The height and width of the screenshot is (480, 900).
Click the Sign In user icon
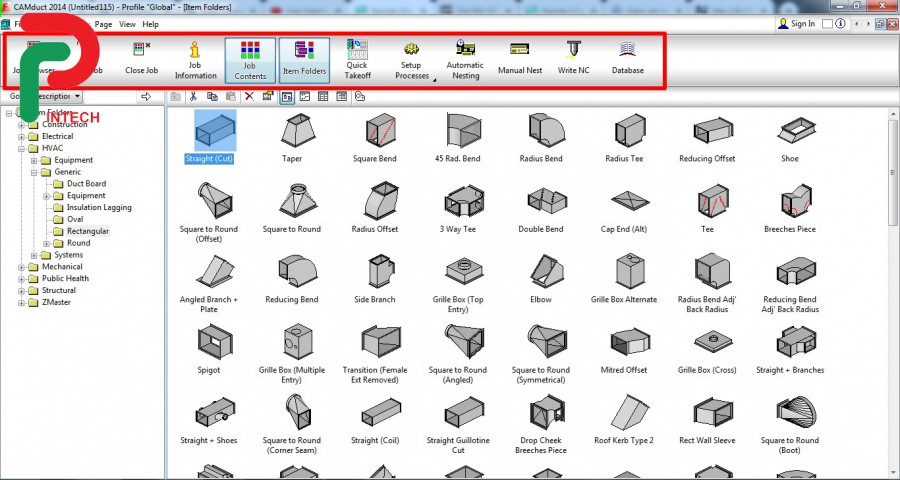click(783, 24)
